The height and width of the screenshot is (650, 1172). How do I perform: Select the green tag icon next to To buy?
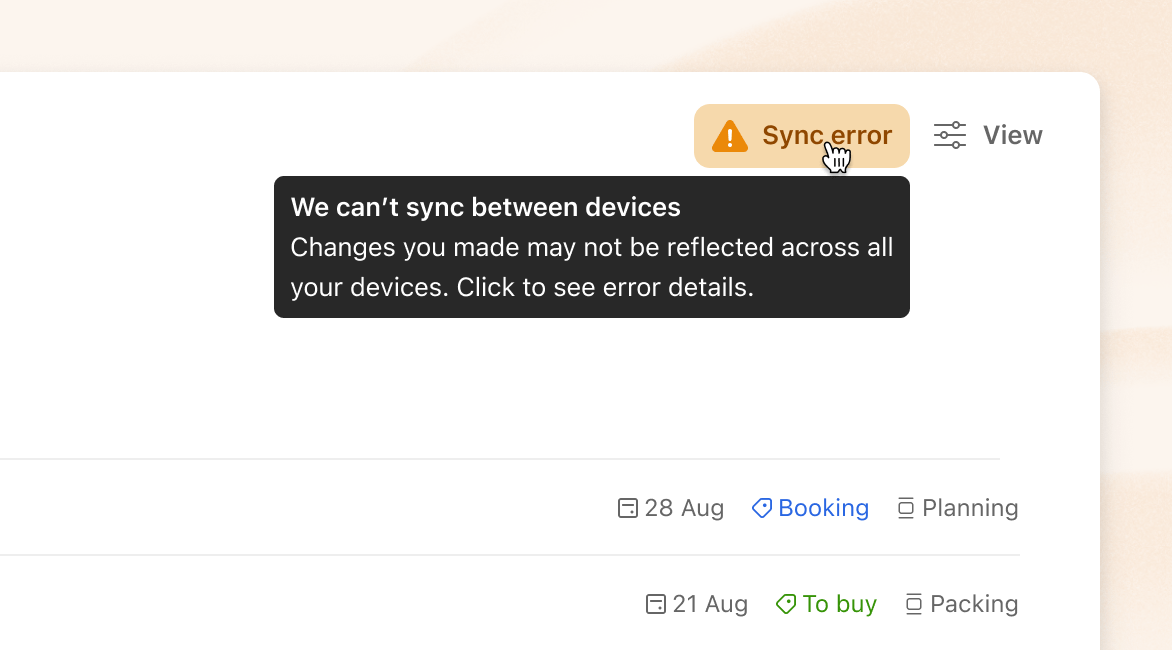787,603
